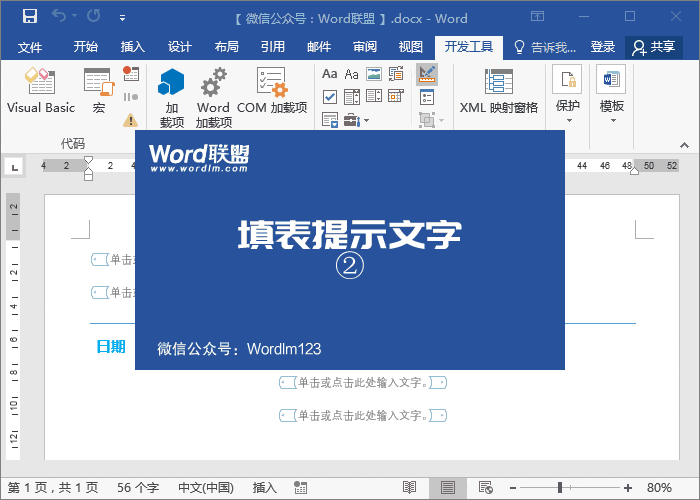
Task: Insert a building block gallery control
Action: 396,74
